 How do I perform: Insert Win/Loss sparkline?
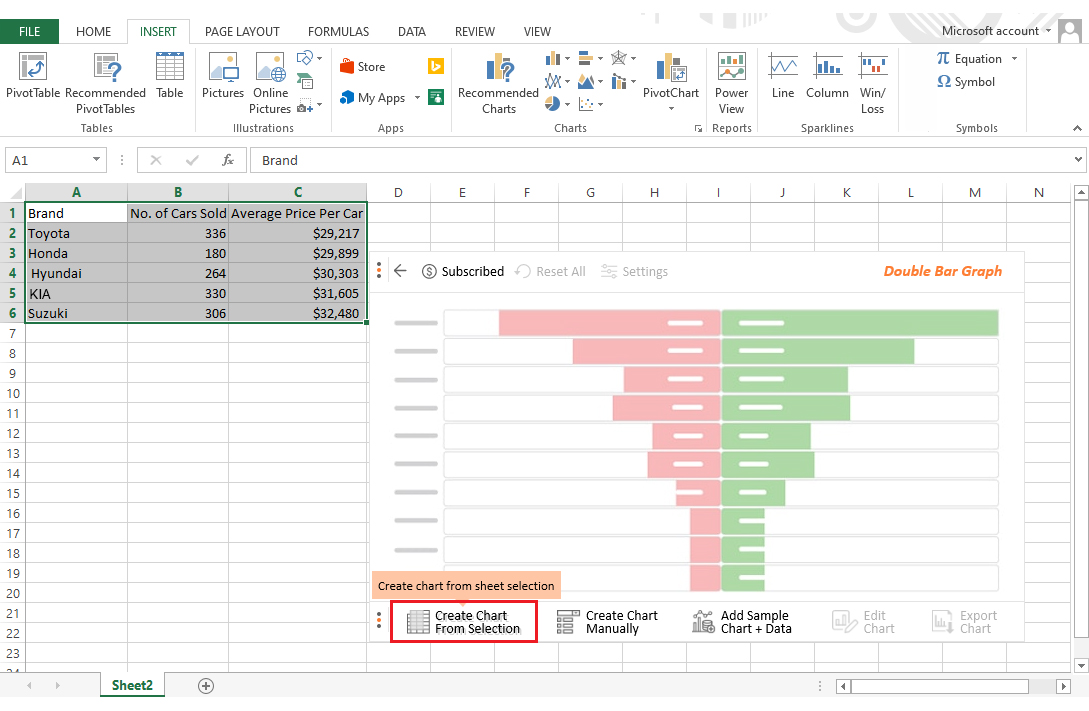pyautogui.click(x=872, y=83)
